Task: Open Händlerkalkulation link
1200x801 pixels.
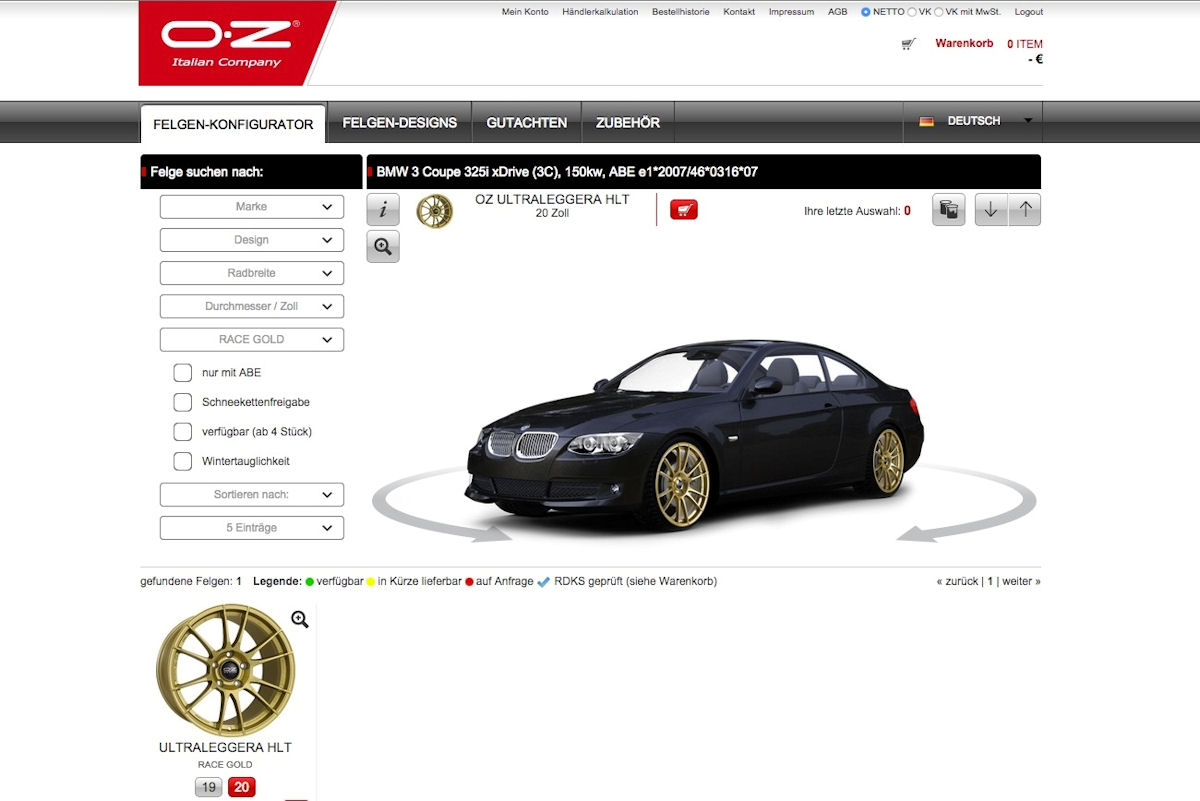Action: (600, 12)
